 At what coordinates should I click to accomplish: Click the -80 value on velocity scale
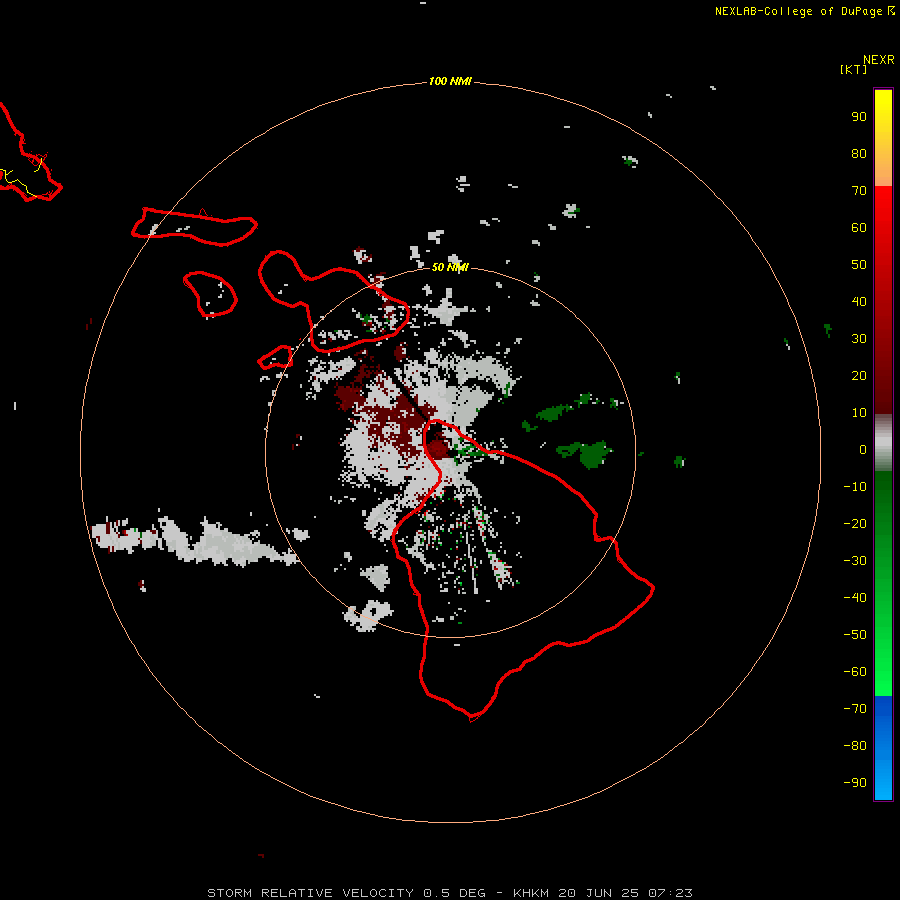[x=855, y=746]
